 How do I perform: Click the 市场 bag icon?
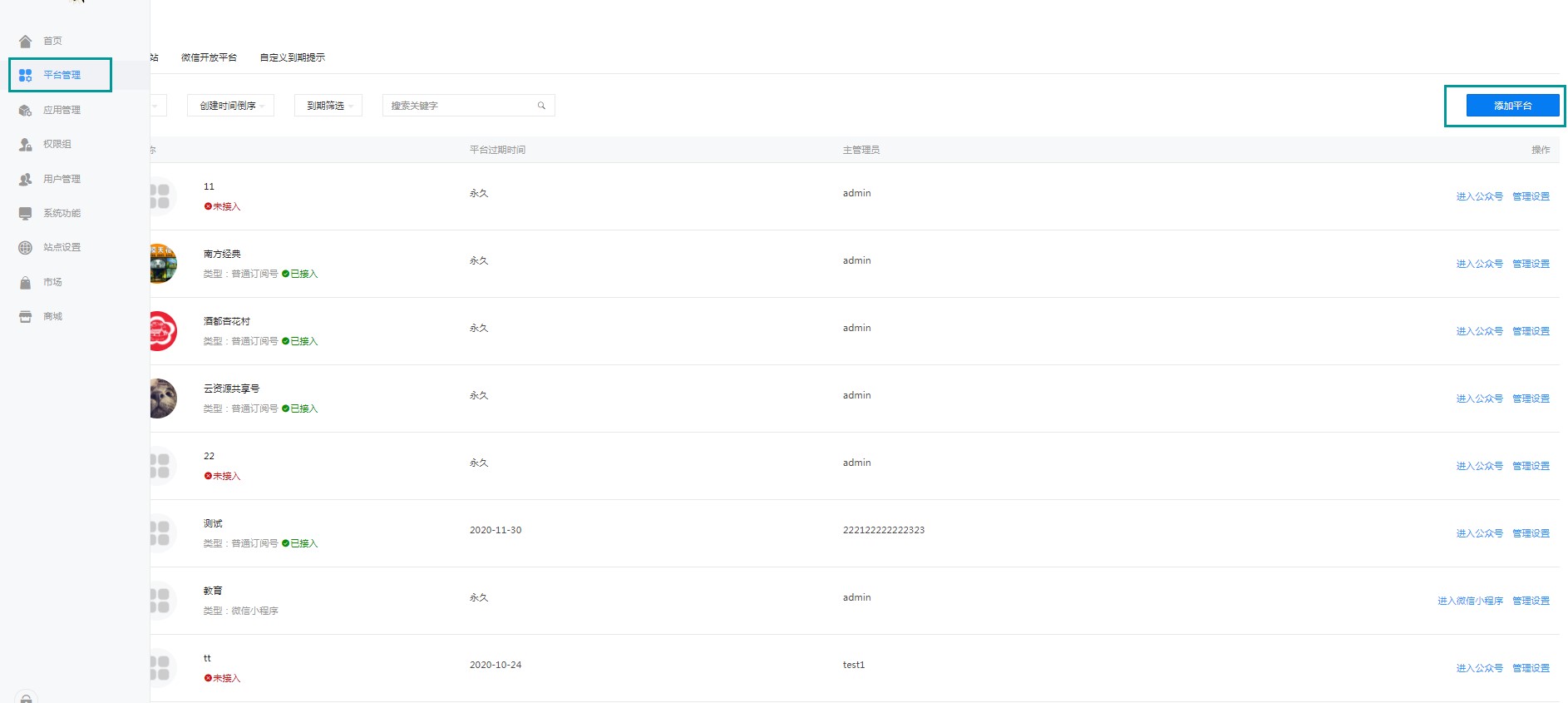(x=25, y=282)
